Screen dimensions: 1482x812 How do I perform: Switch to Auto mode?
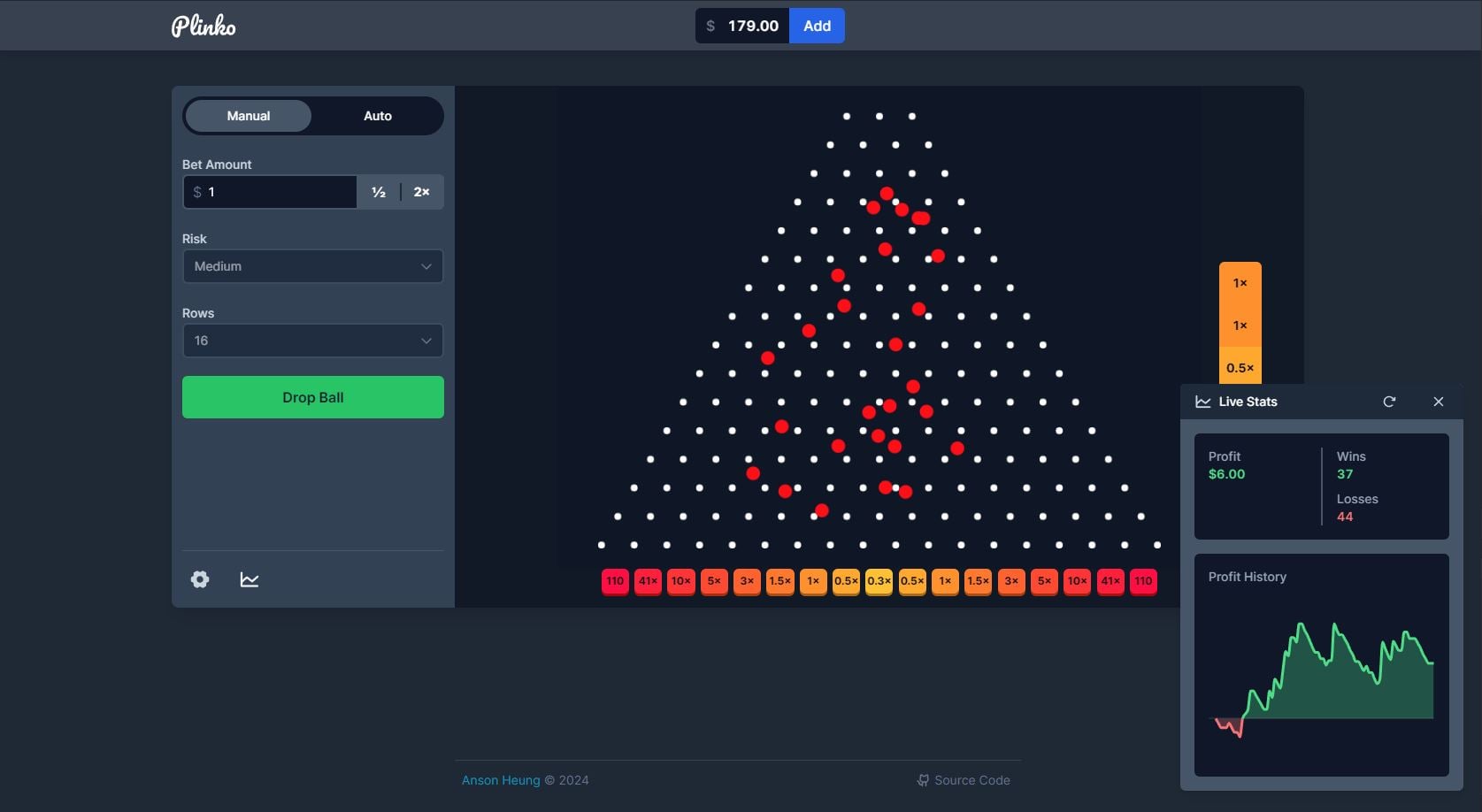(x=378, y=116)
